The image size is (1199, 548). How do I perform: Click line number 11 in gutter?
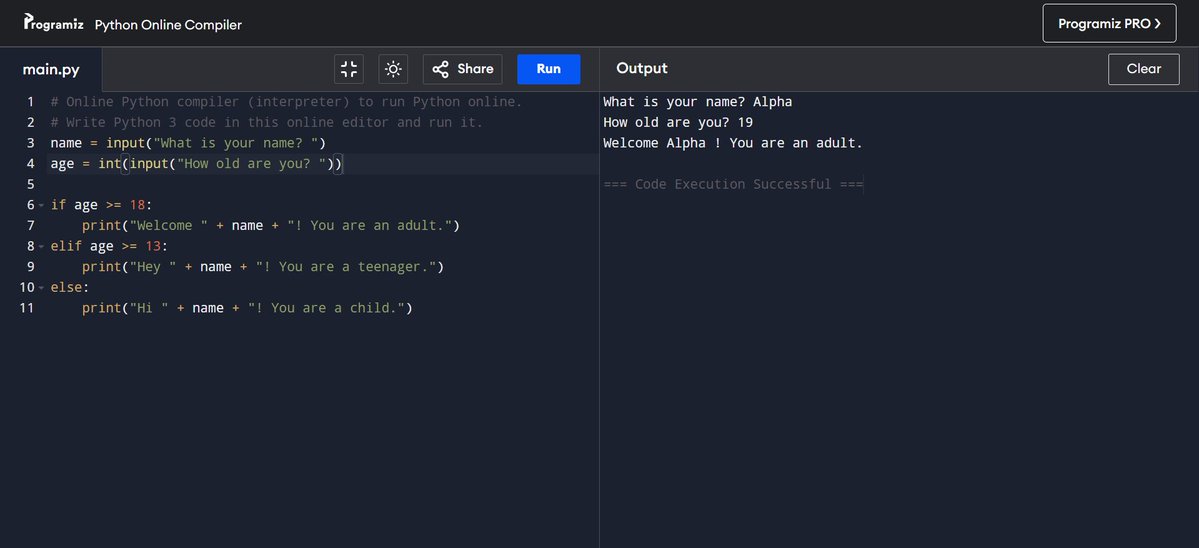pyautogui.click(x=27, y=308)
